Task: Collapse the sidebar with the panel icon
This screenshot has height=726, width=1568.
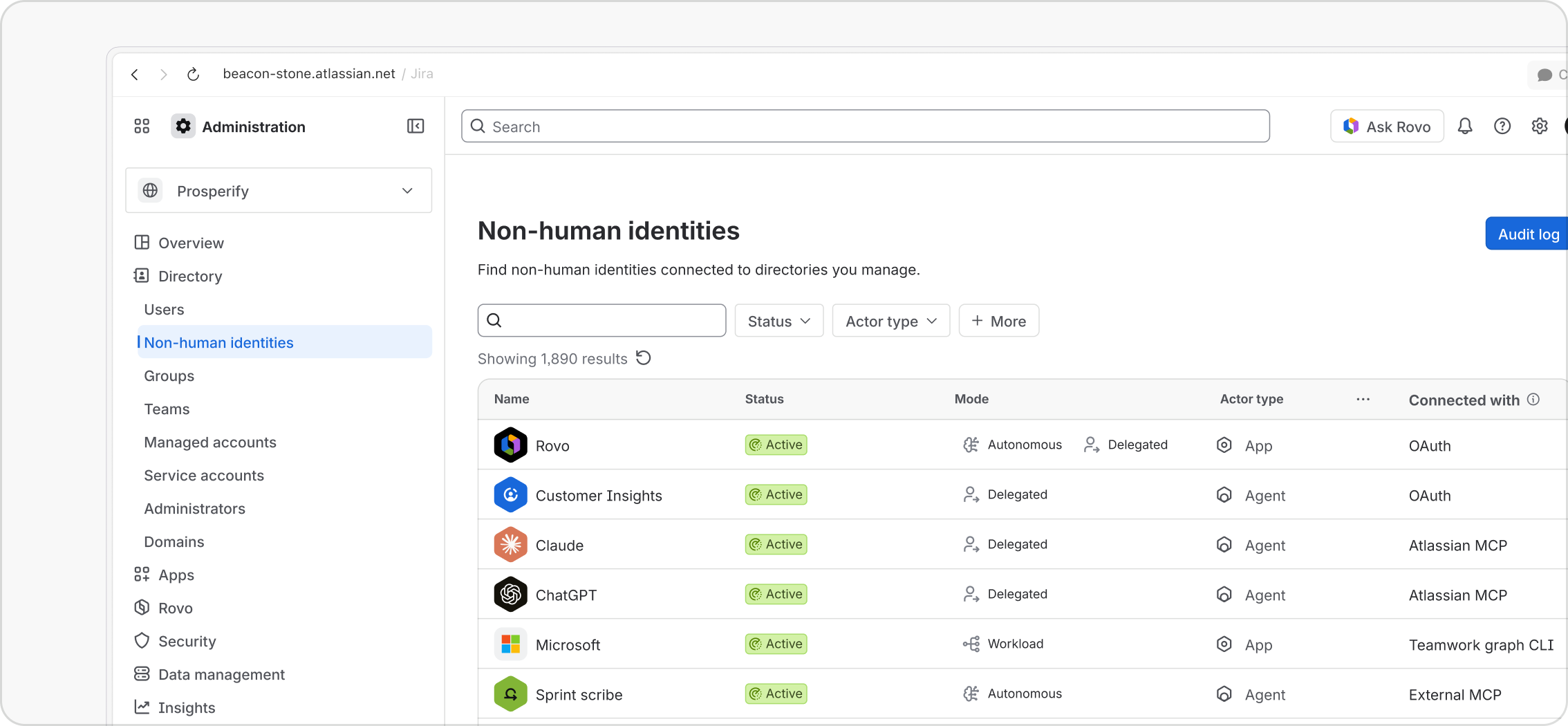Action: point(416,126)
